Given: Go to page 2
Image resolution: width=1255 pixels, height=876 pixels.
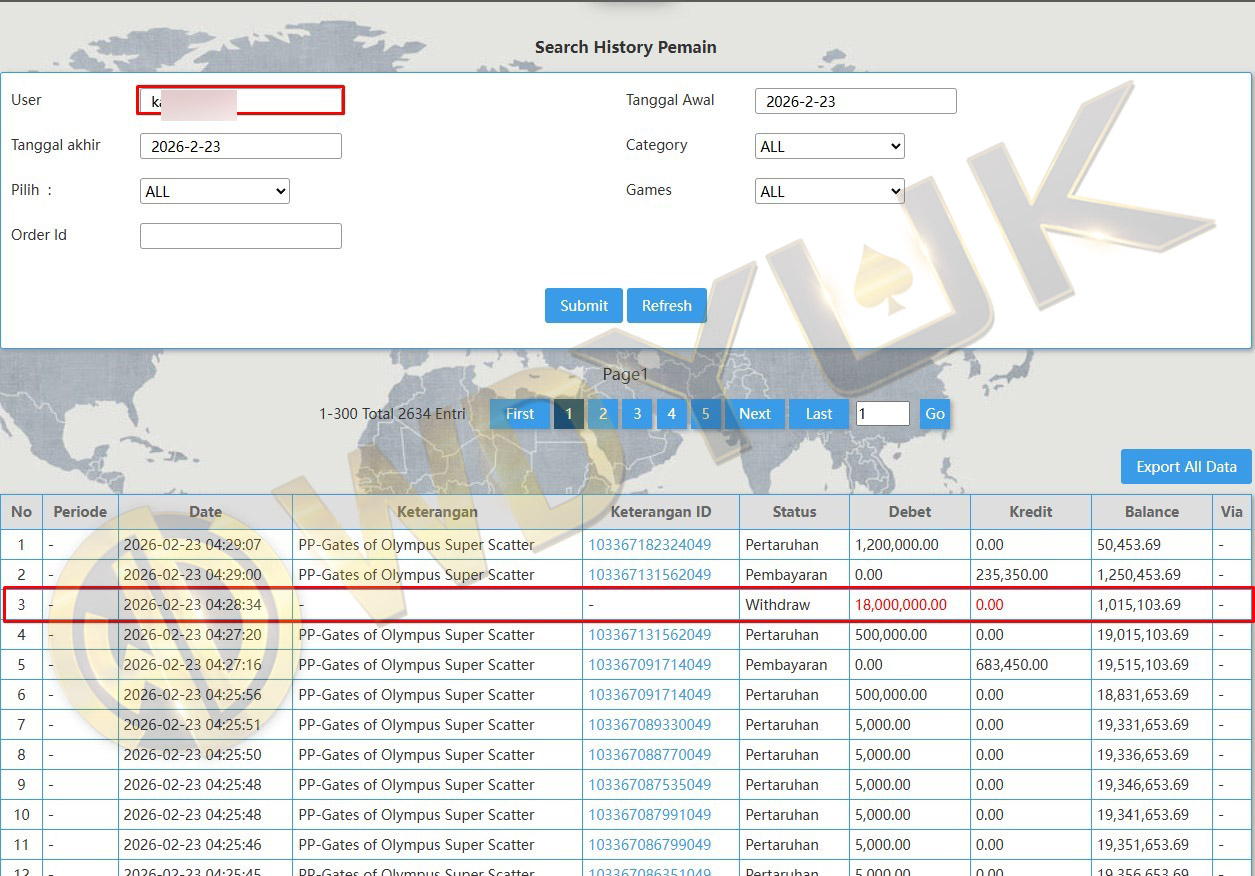Looking at the screenshot, I should [x=602, y=414].
